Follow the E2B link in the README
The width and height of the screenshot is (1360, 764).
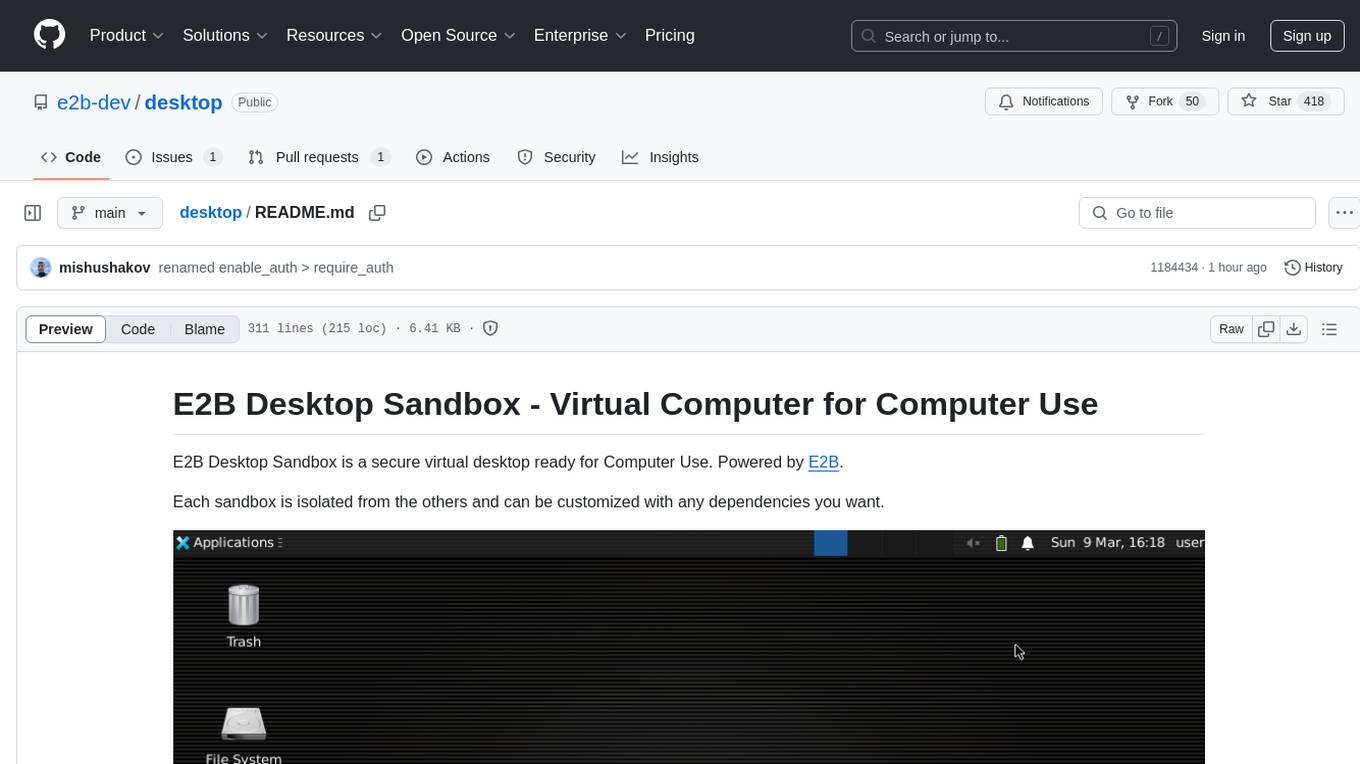[823, 462]
